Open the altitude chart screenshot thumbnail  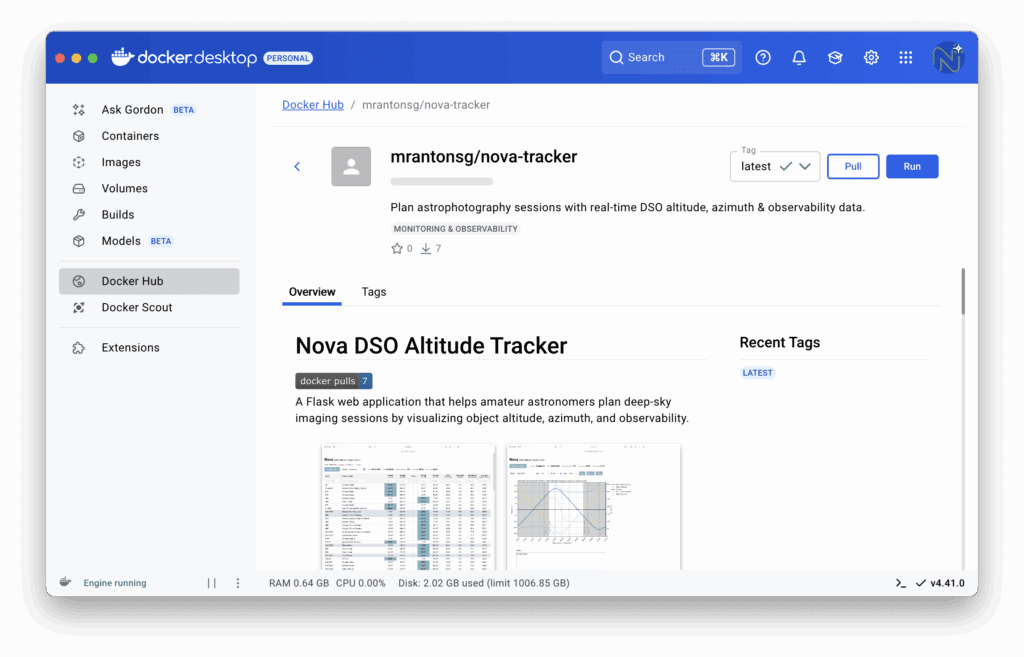(594, 507)
